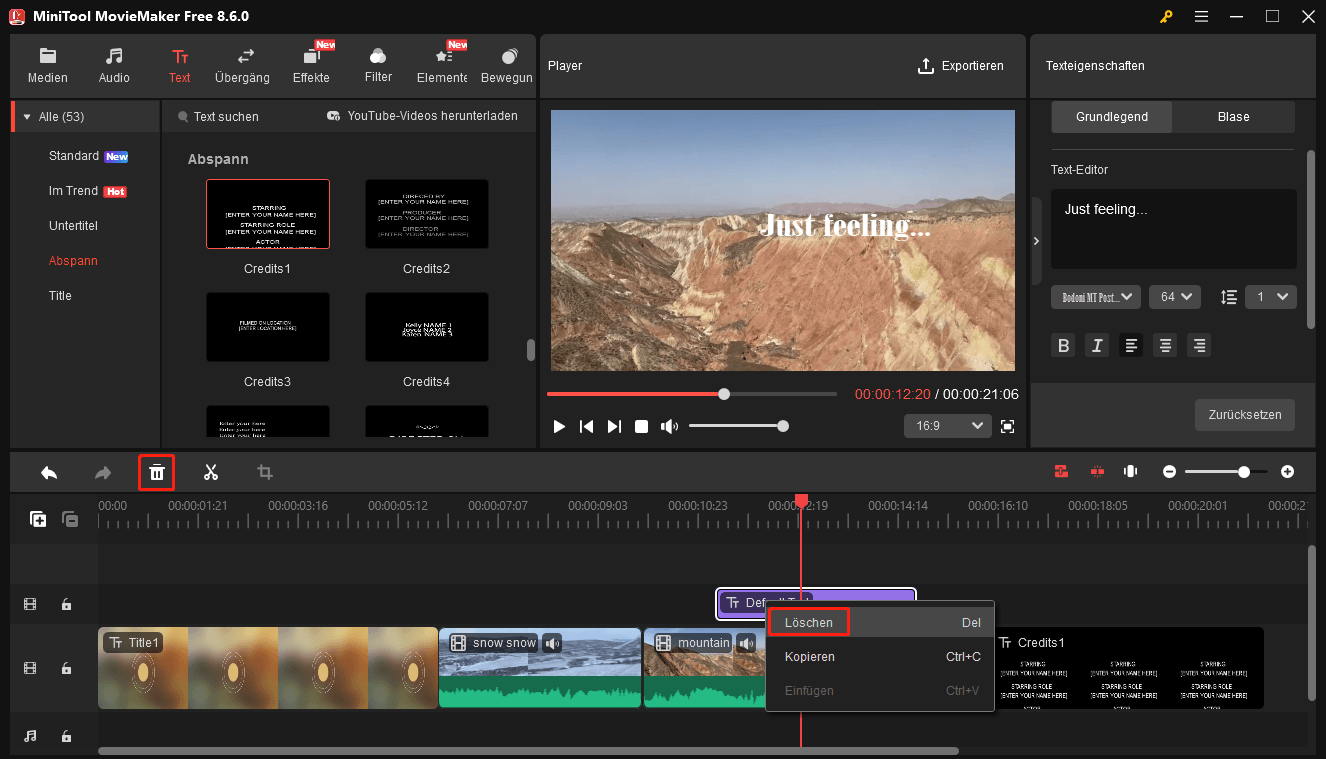Lock the video track with Title1
The image size is (1326, 759).
[x=66, y=668]
